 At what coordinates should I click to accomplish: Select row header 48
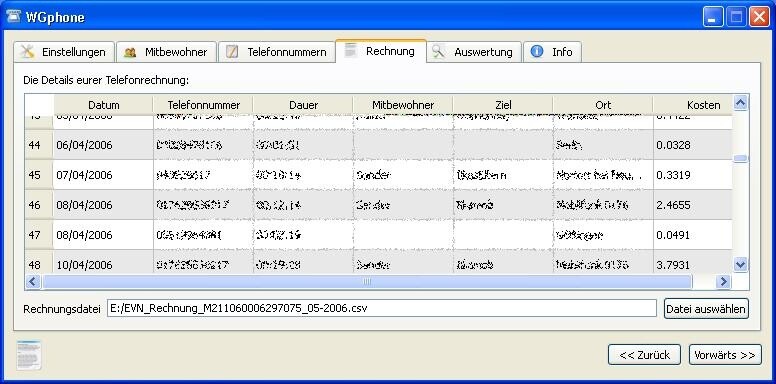(39, 261)
